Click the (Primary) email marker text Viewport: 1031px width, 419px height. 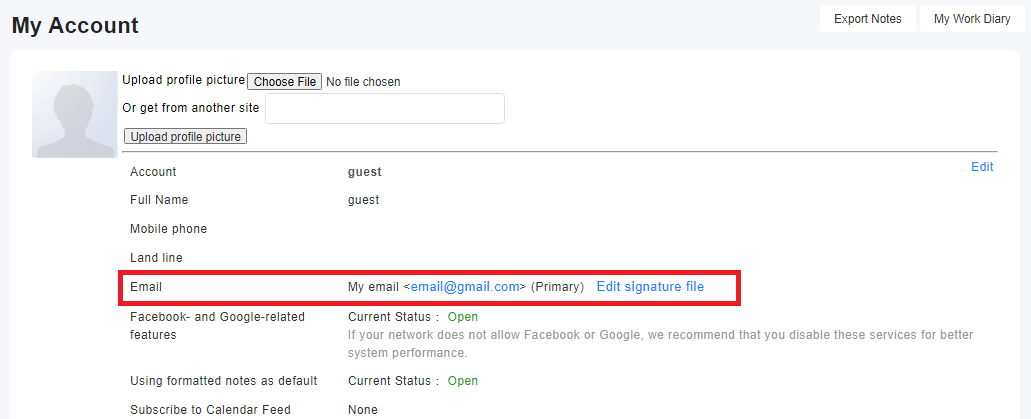click(x=558, y=287)
